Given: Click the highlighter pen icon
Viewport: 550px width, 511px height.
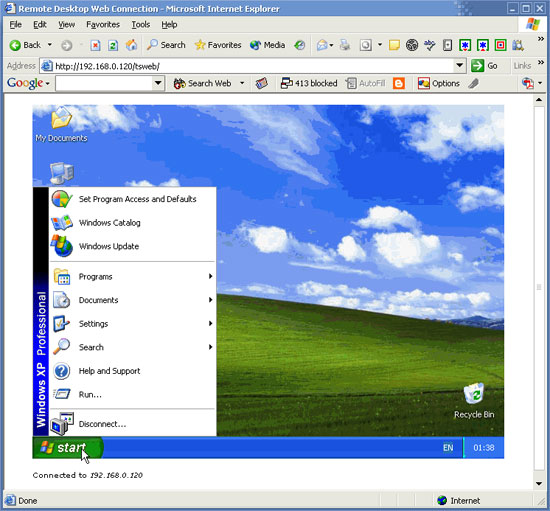Looking at the screenshot, I should pos(474,83).
